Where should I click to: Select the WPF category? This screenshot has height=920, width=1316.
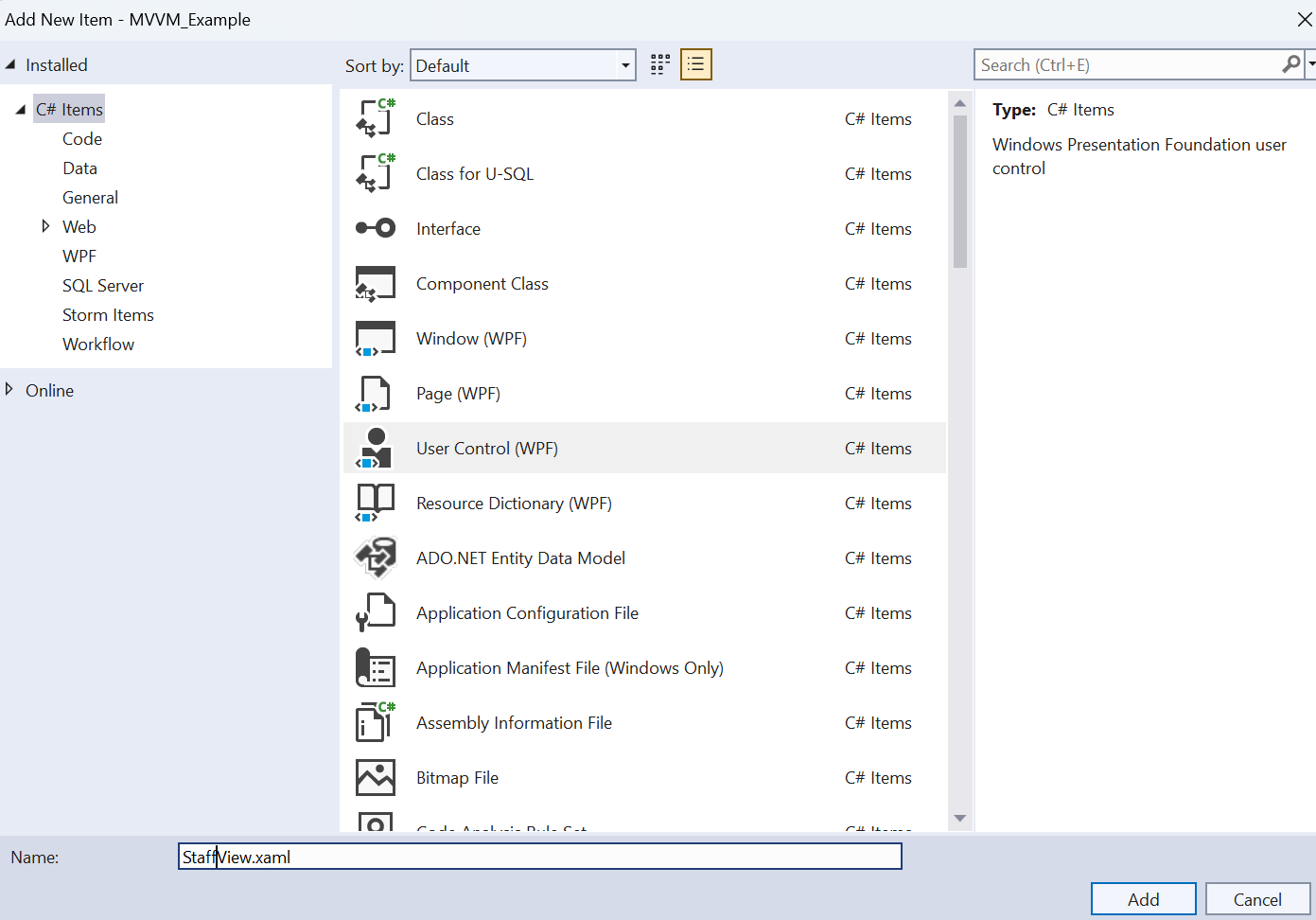coord(79,256)
